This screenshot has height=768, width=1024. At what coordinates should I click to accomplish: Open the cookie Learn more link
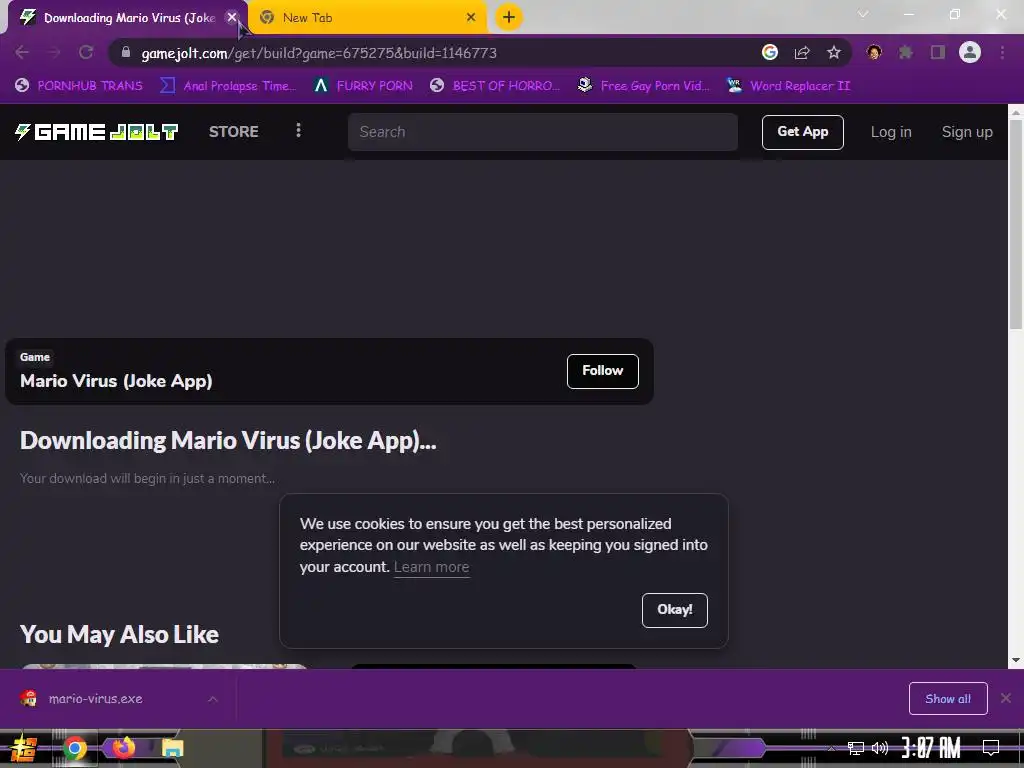[432, 568]
